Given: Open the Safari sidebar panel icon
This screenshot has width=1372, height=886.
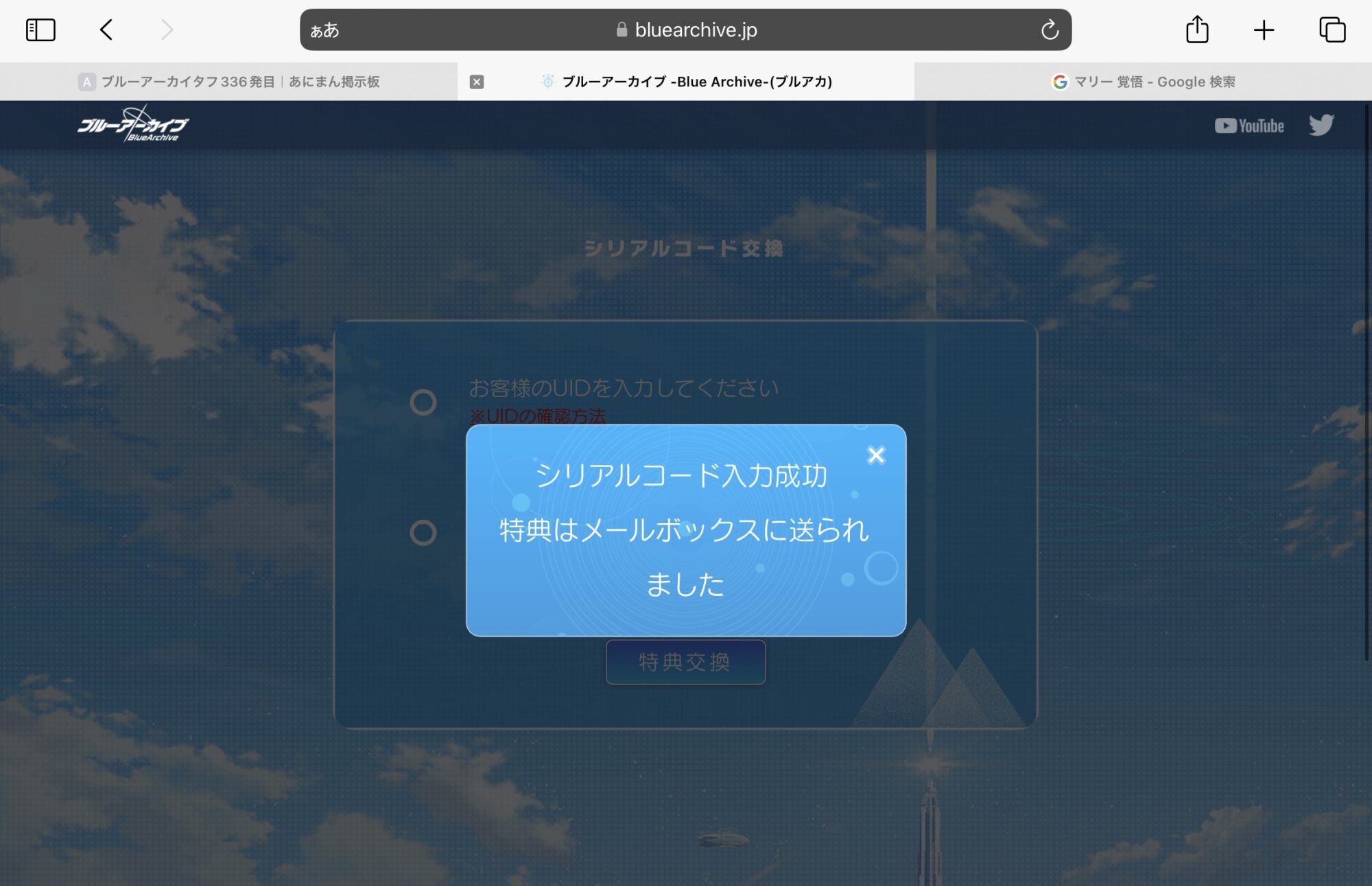Looking at the screenshot, I should pyautogui.click(x=40, y=29).
